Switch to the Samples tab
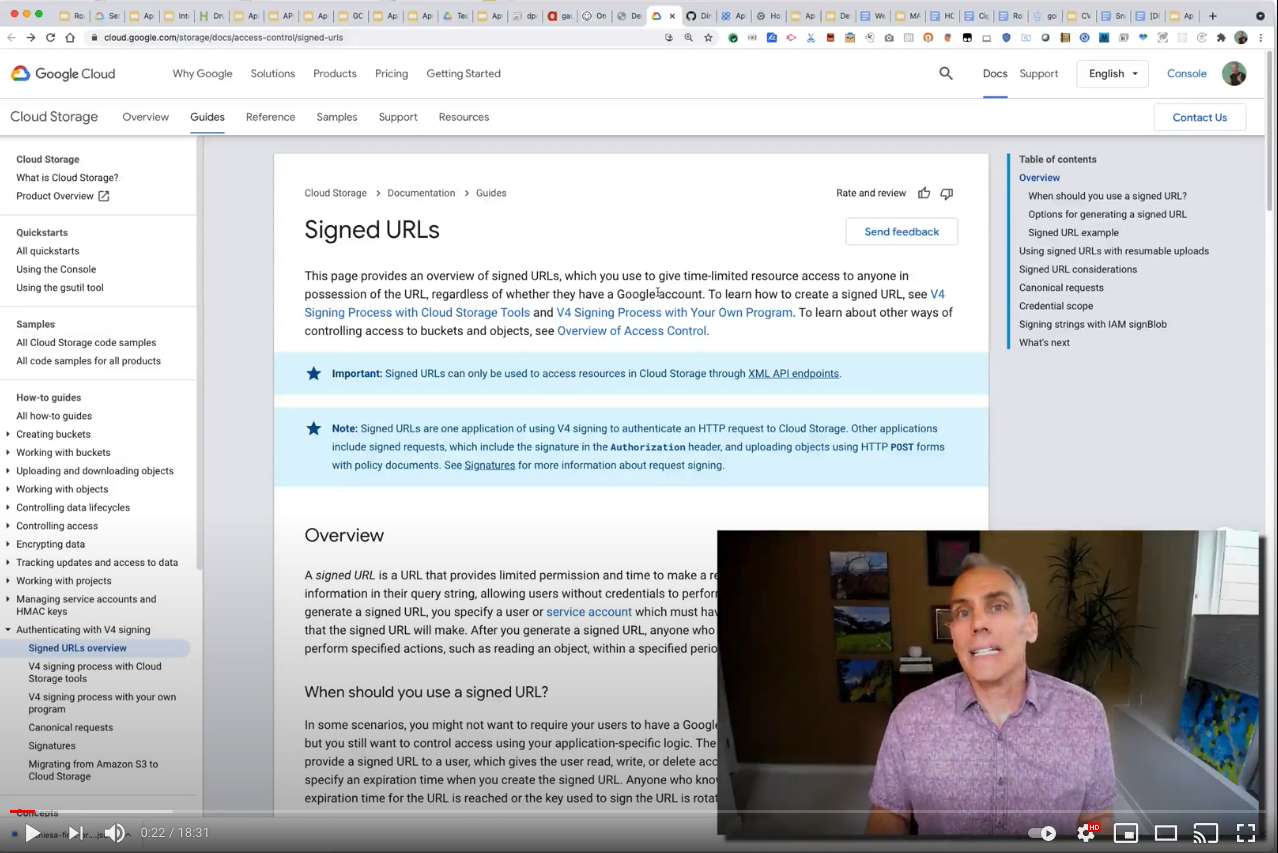The image size is (1278, 853). 337,117
